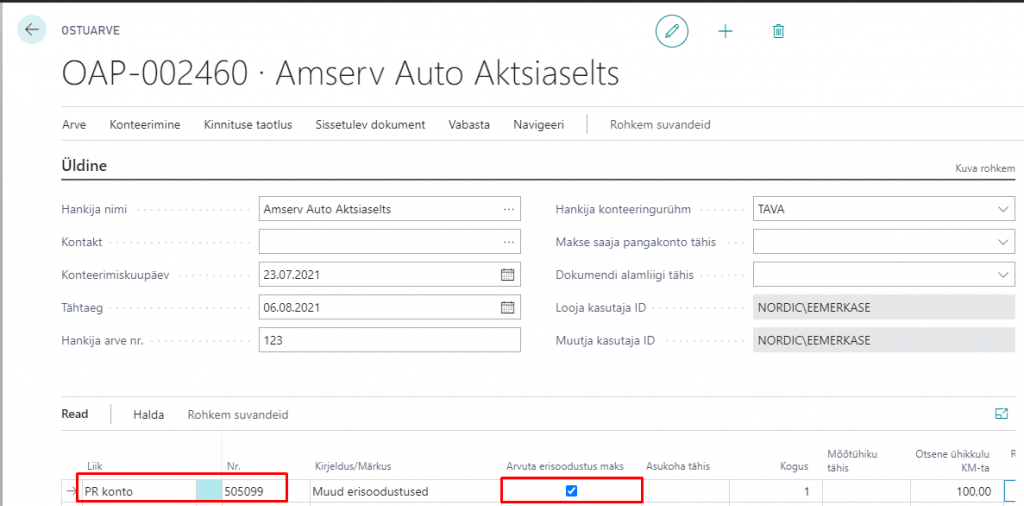Click ellipsis lookup in Kontakt field
The image size is (1024, 506).
coord(509,242)
